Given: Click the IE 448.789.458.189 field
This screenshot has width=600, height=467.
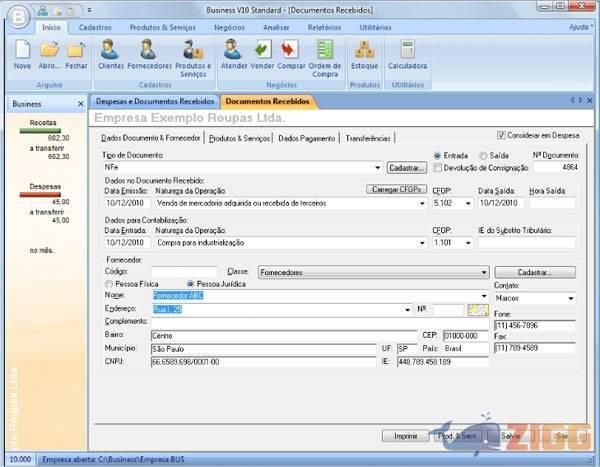Looking at the screenshot, I should (x=443, y=362).
